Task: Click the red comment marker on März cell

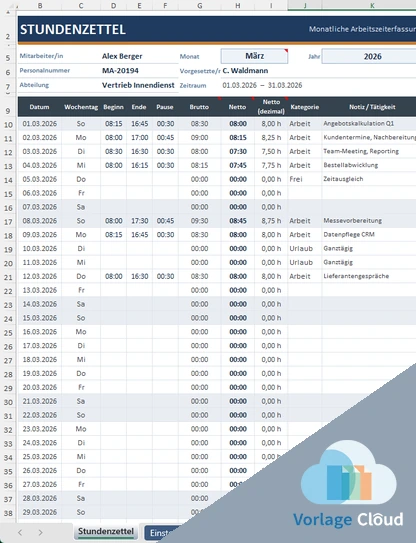Action: tap(286, 51)
